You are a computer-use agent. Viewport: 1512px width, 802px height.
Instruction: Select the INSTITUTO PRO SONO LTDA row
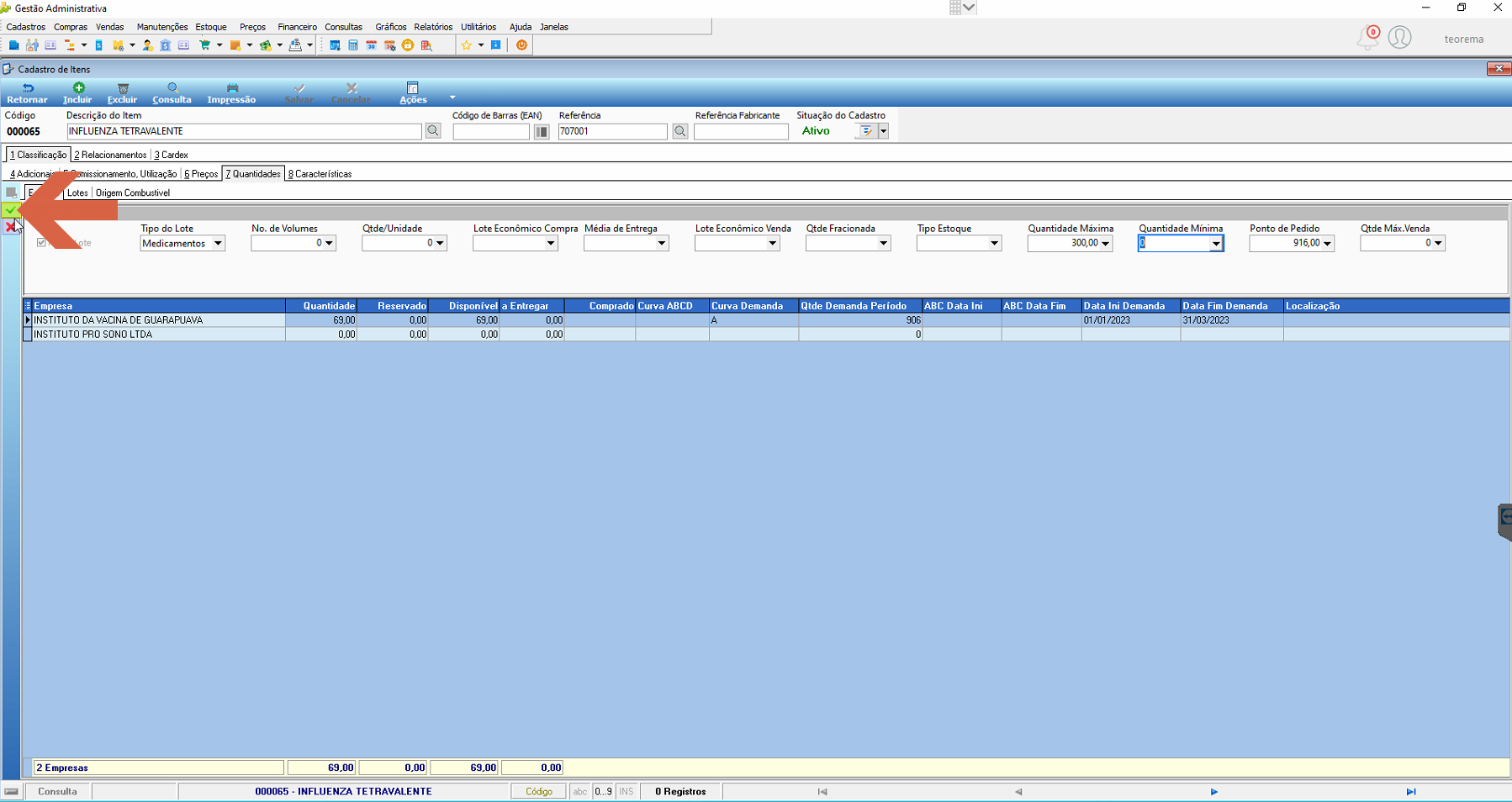(766, 335)
